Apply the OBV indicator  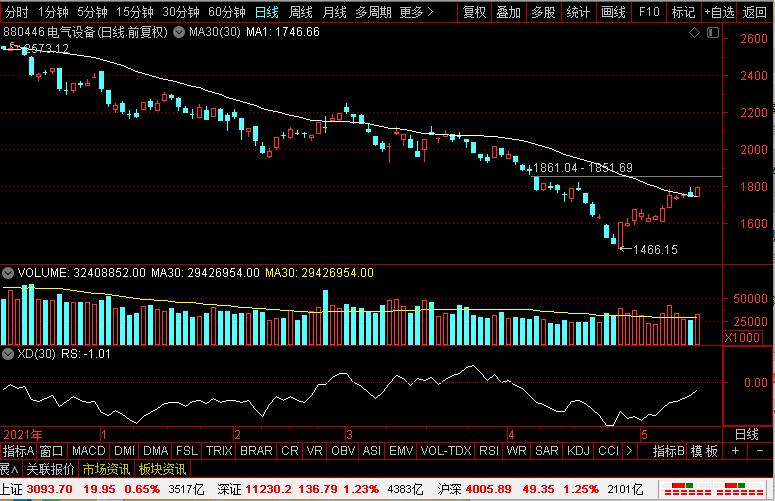coord(343,451)
